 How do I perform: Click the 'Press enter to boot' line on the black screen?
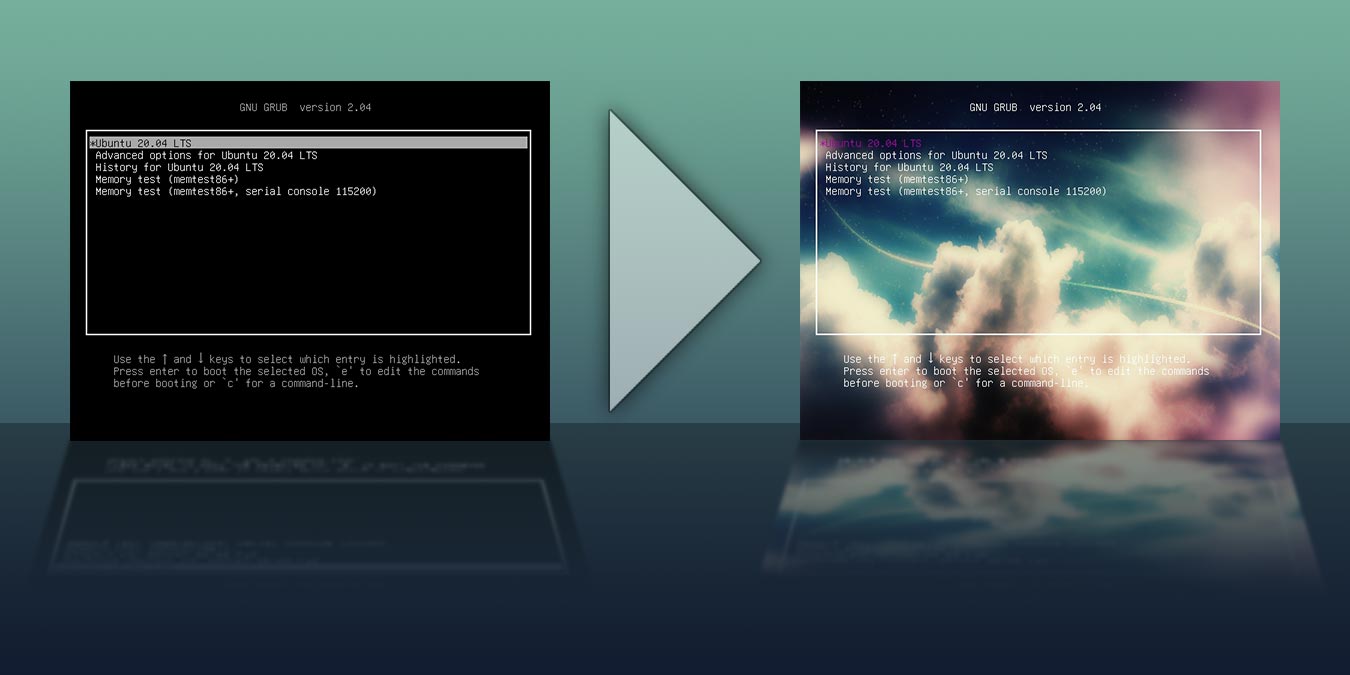(x=296, y=371)
